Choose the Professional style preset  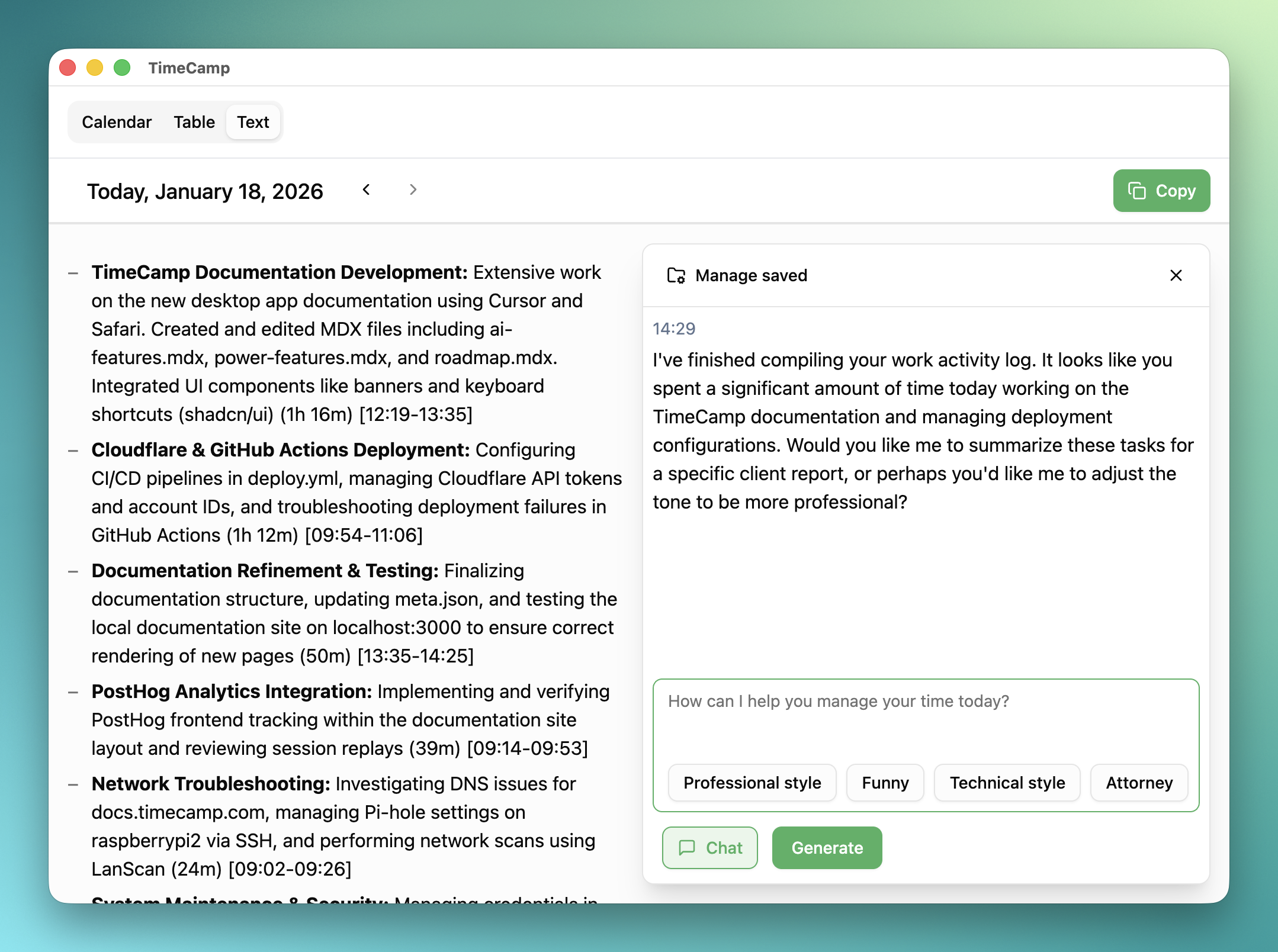coord(752,783)
